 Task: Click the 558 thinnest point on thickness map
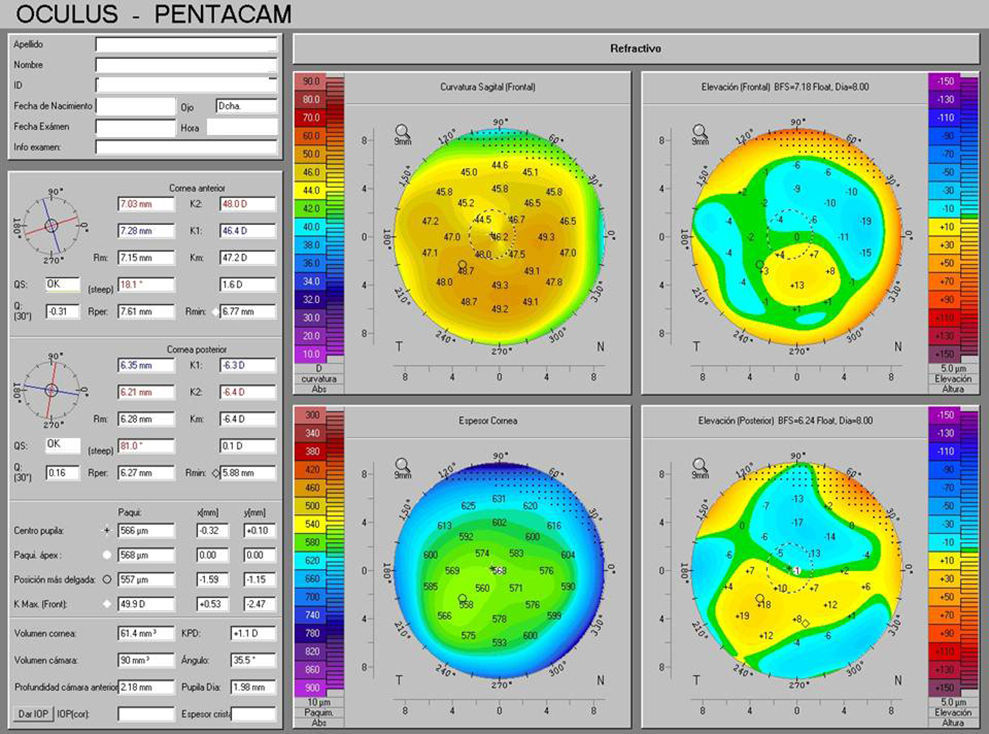(x=466, y=604)
